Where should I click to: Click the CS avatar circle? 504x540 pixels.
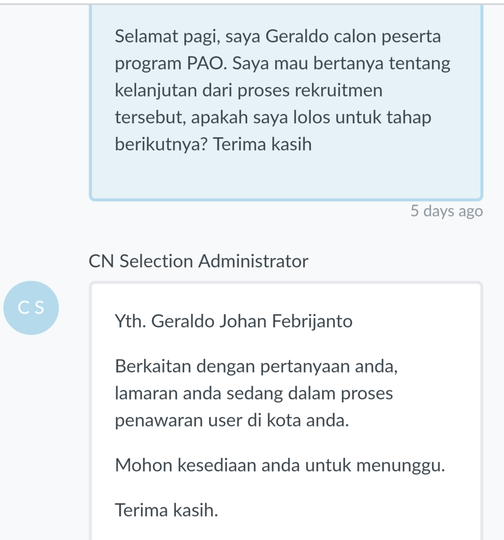(x=31, y=308)
